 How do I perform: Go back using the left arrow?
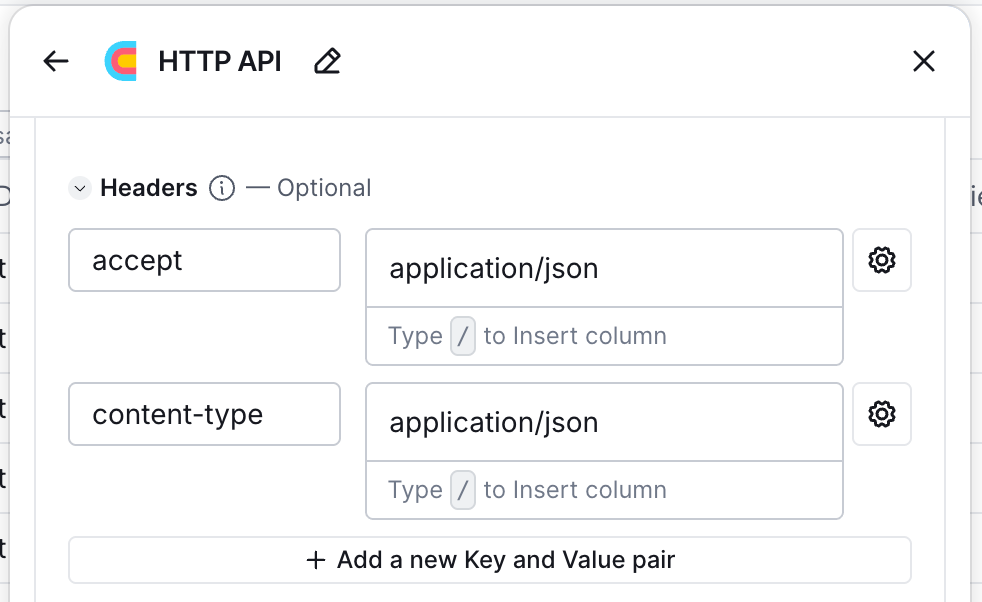[x=56, y=62]
